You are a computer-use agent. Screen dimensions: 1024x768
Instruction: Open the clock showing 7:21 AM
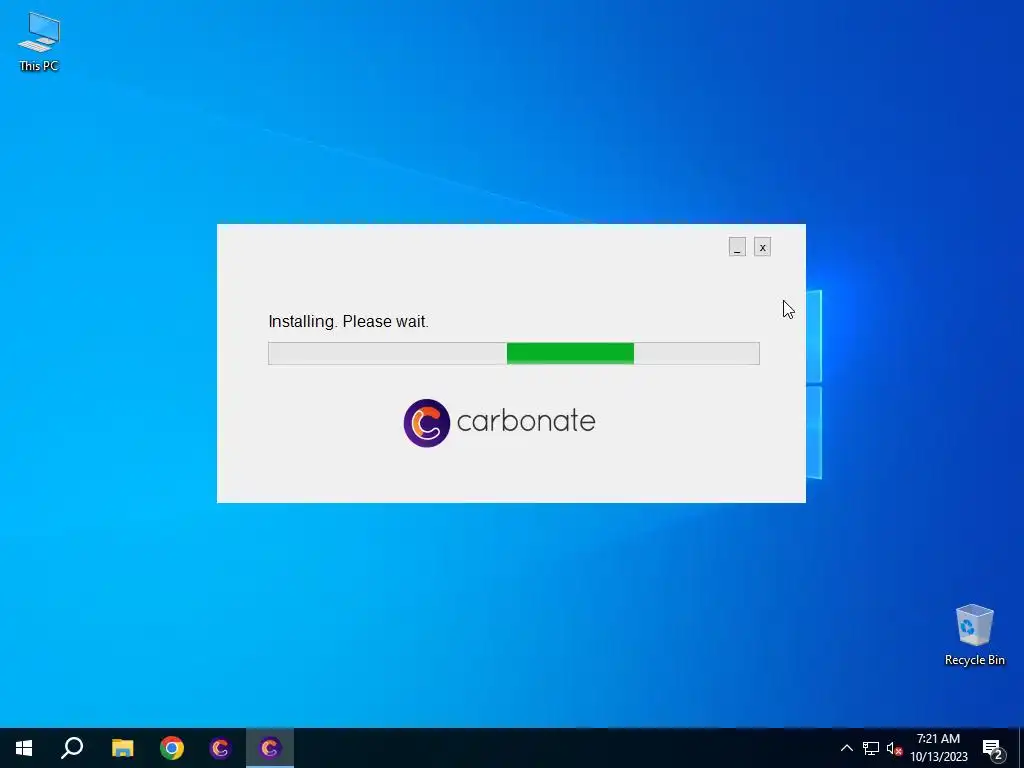(939, 748)
